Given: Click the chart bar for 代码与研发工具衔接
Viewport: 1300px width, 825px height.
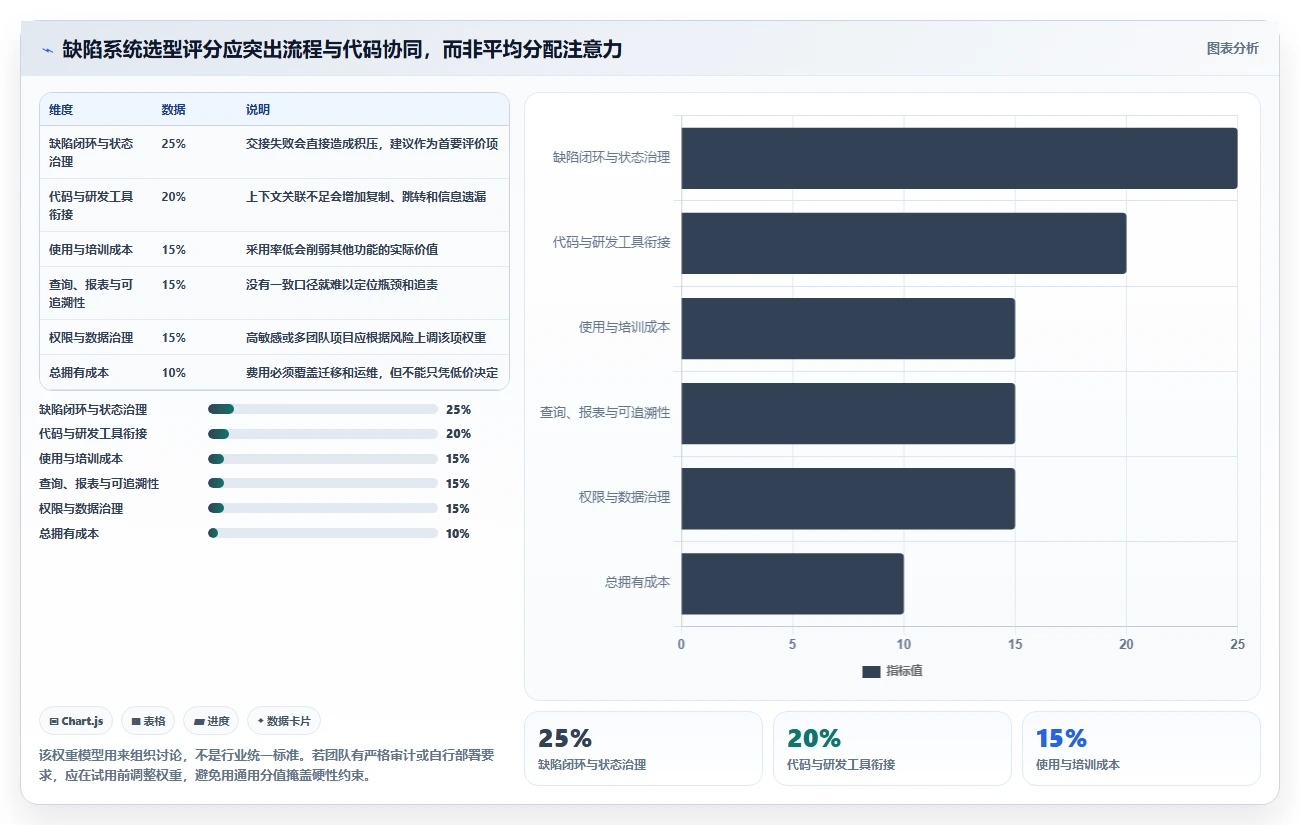Looking at the screenshot, I should click(x=904, y=243).
